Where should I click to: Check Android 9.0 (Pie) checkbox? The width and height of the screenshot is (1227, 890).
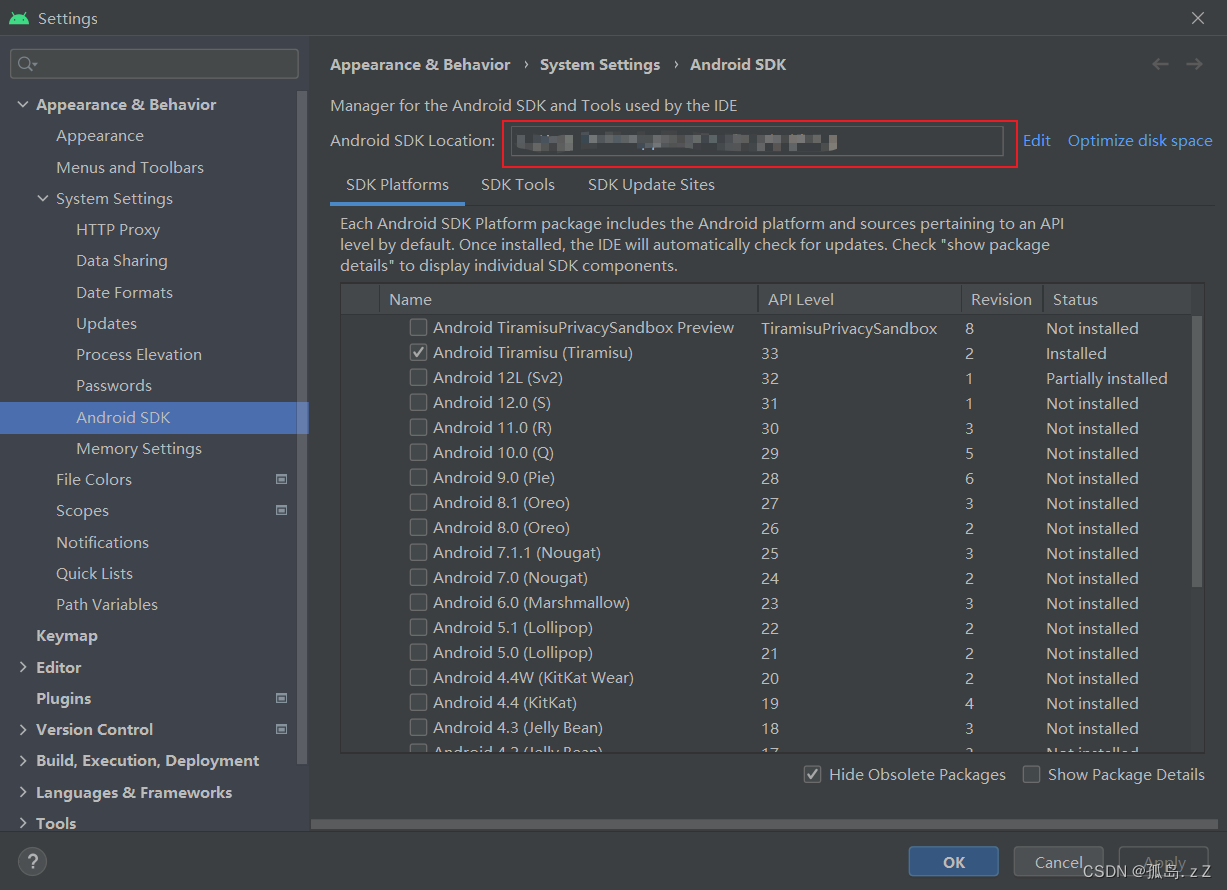418,478
